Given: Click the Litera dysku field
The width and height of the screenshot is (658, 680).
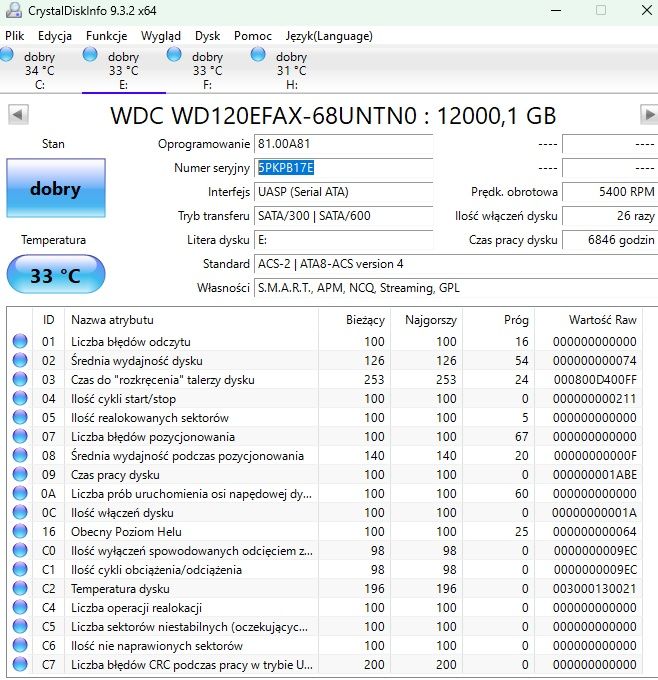Looking at the screenshot, I should pyautogui.click(x=344, y=240).
